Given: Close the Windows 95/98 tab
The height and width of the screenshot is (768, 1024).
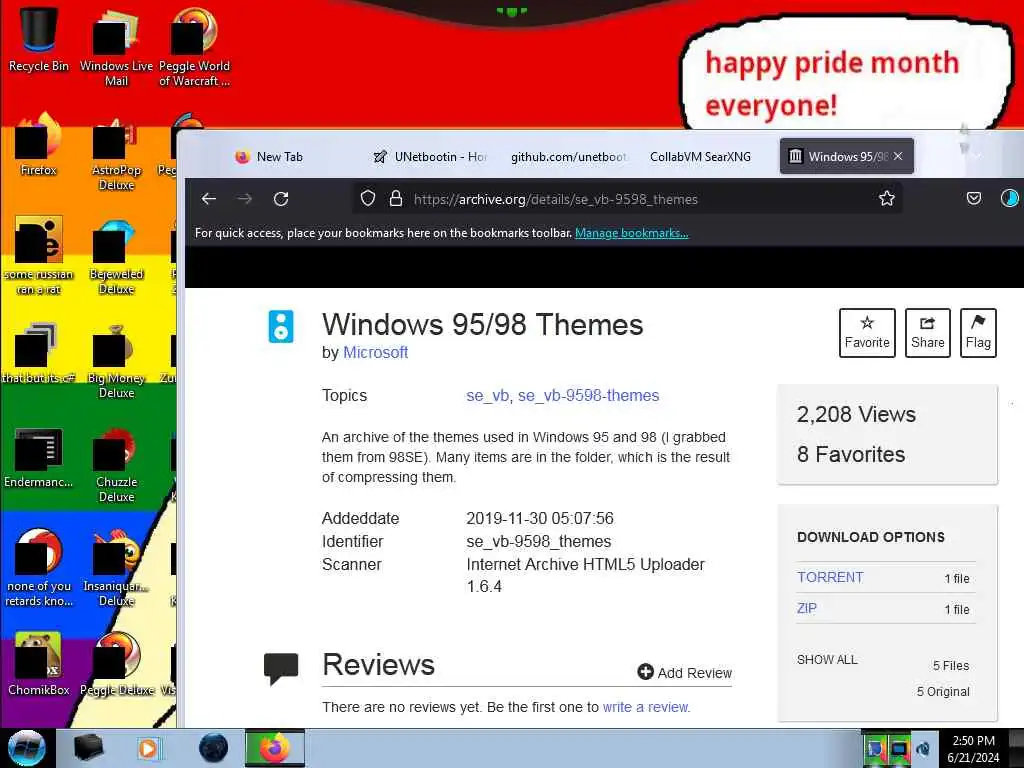Looking at the screenshot, I should [x=898, y=156].
